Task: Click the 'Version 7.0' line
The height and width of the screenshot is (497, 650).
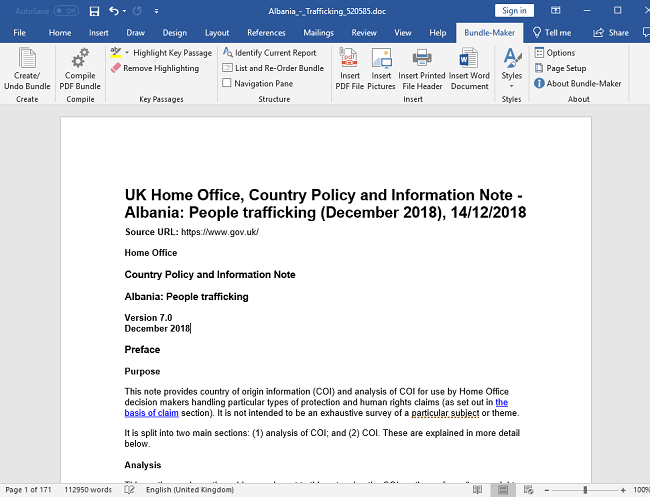Action: (148, 318)
